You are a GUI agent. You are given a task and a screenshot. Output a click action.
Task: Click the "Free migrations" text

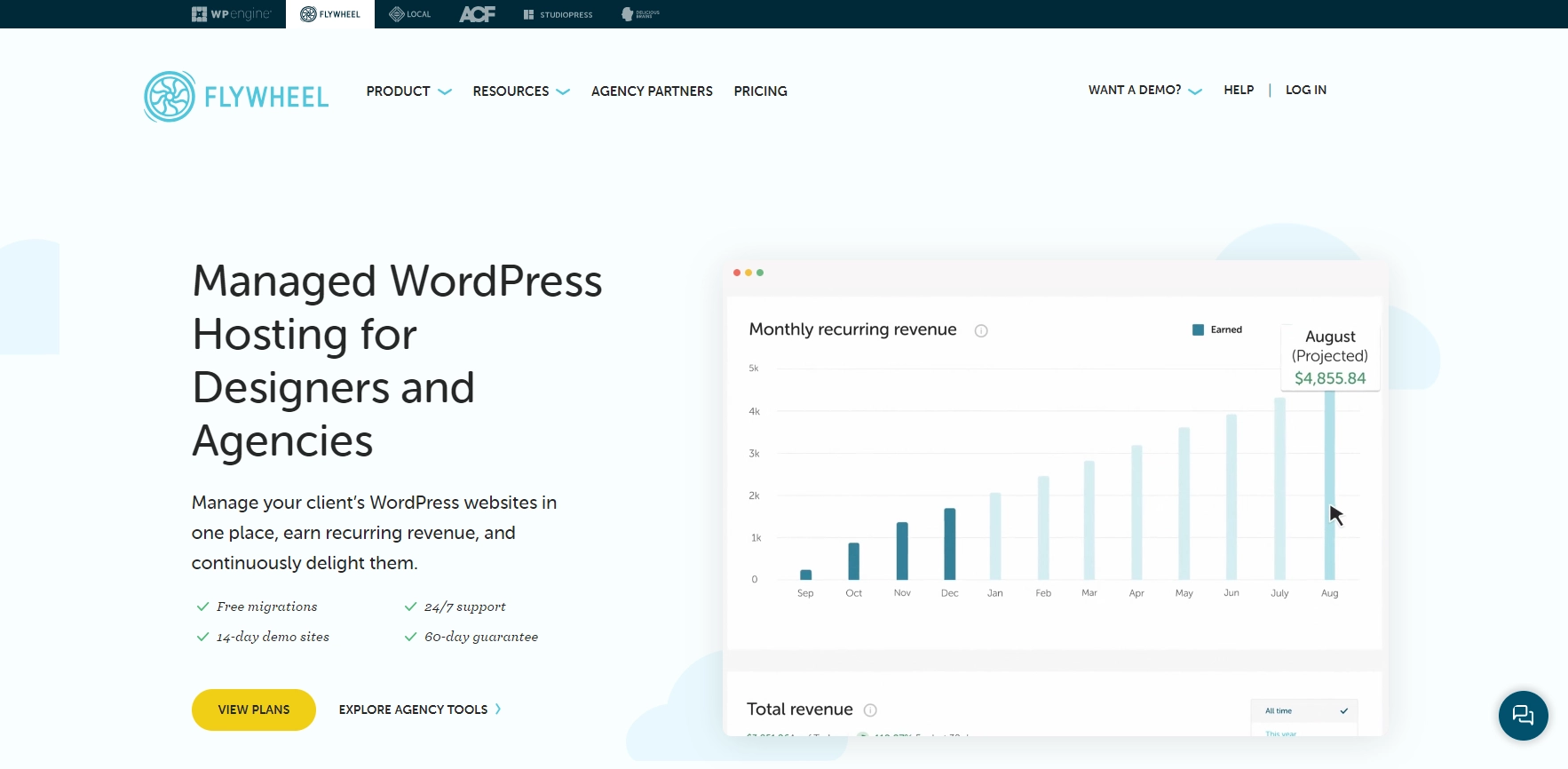(x=267, y=606)
